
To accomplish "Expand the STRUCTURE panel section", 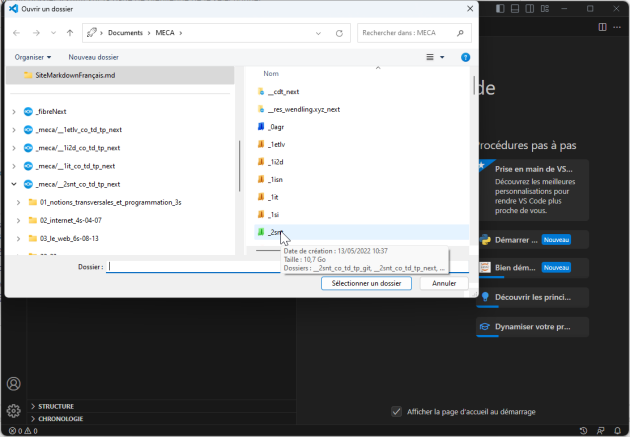I will coord(31,406).
